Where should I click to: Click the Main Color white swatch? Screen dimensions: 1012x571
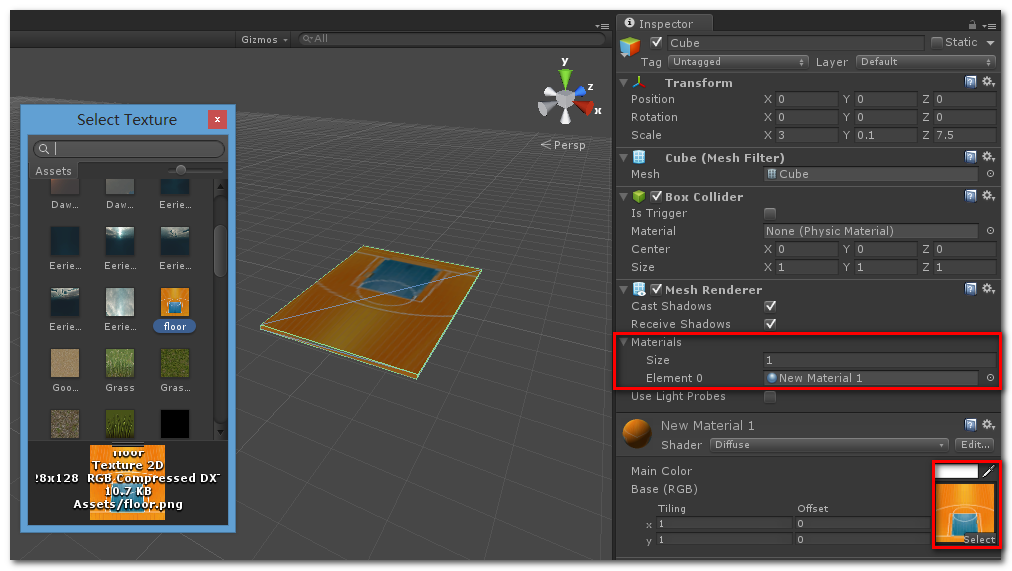point(956,472)
